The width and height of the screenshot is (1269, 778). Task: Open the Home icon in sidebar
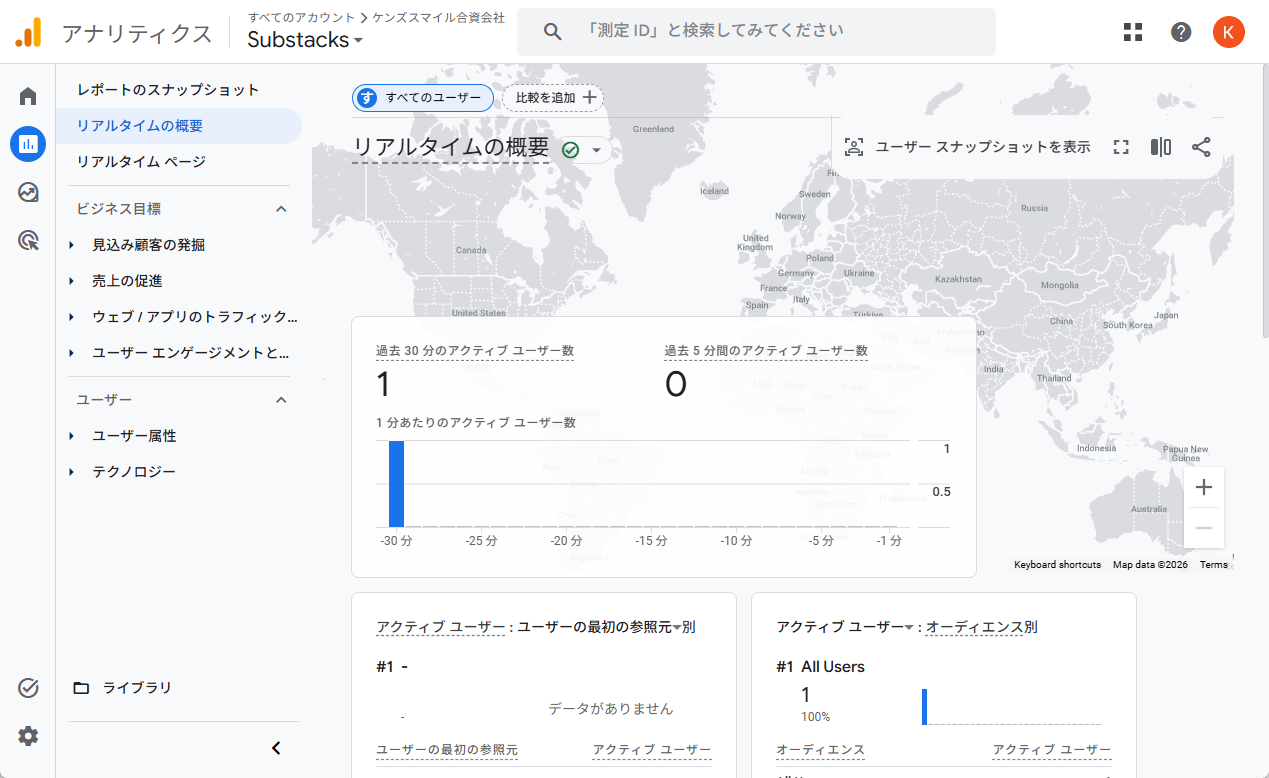pyautogui.click(x=28, y=96)
